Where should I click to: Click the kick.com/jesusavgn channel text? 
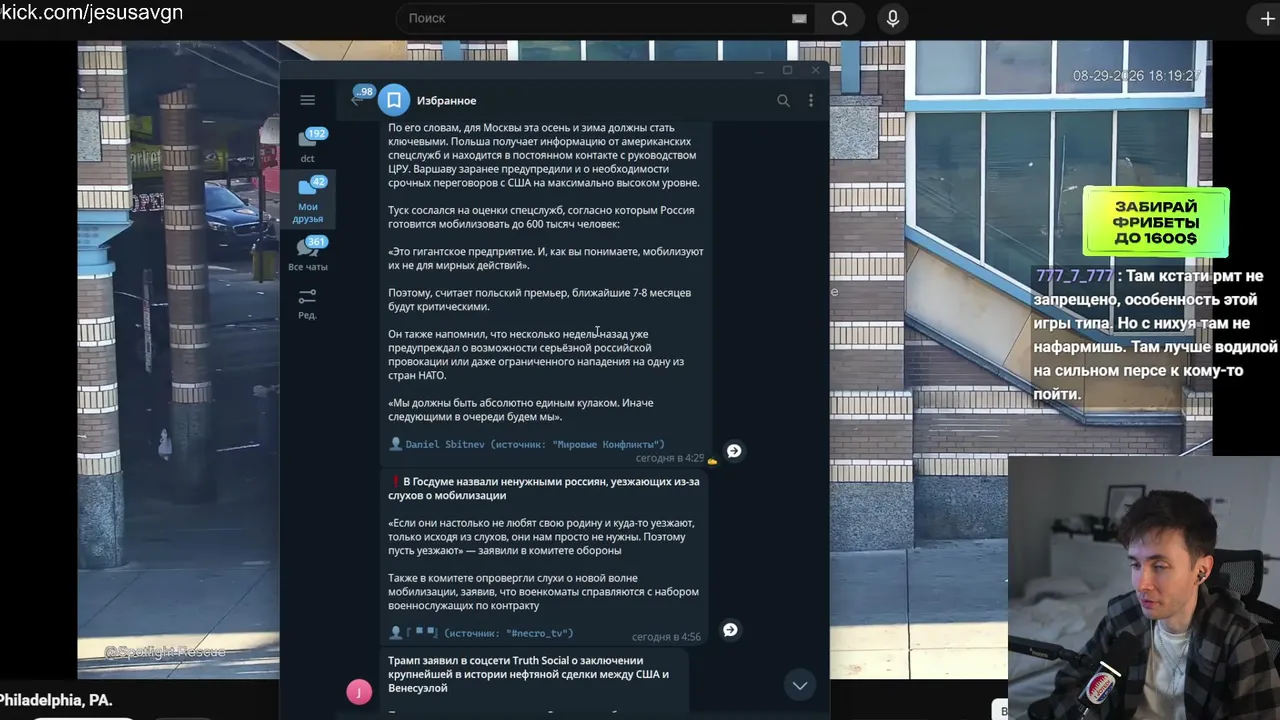tap(92, 13)
